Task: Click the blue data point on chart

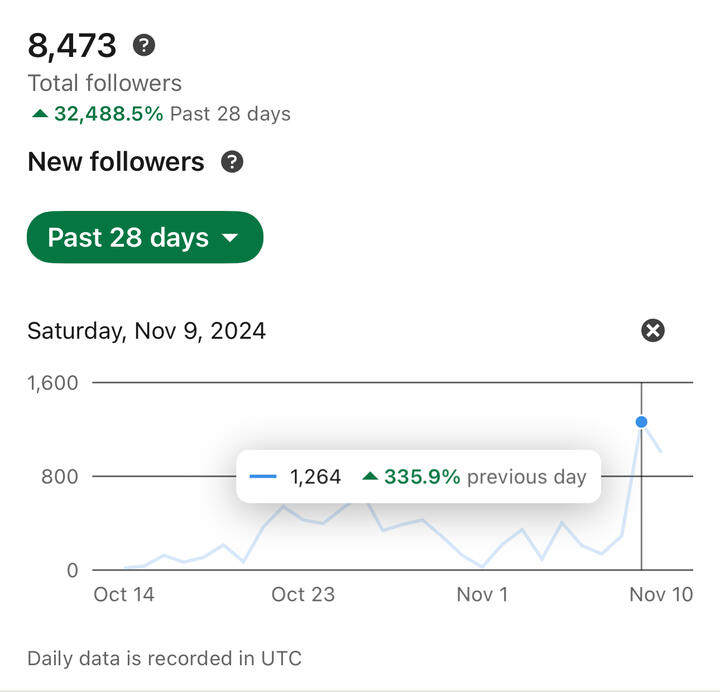Action: 641,422
